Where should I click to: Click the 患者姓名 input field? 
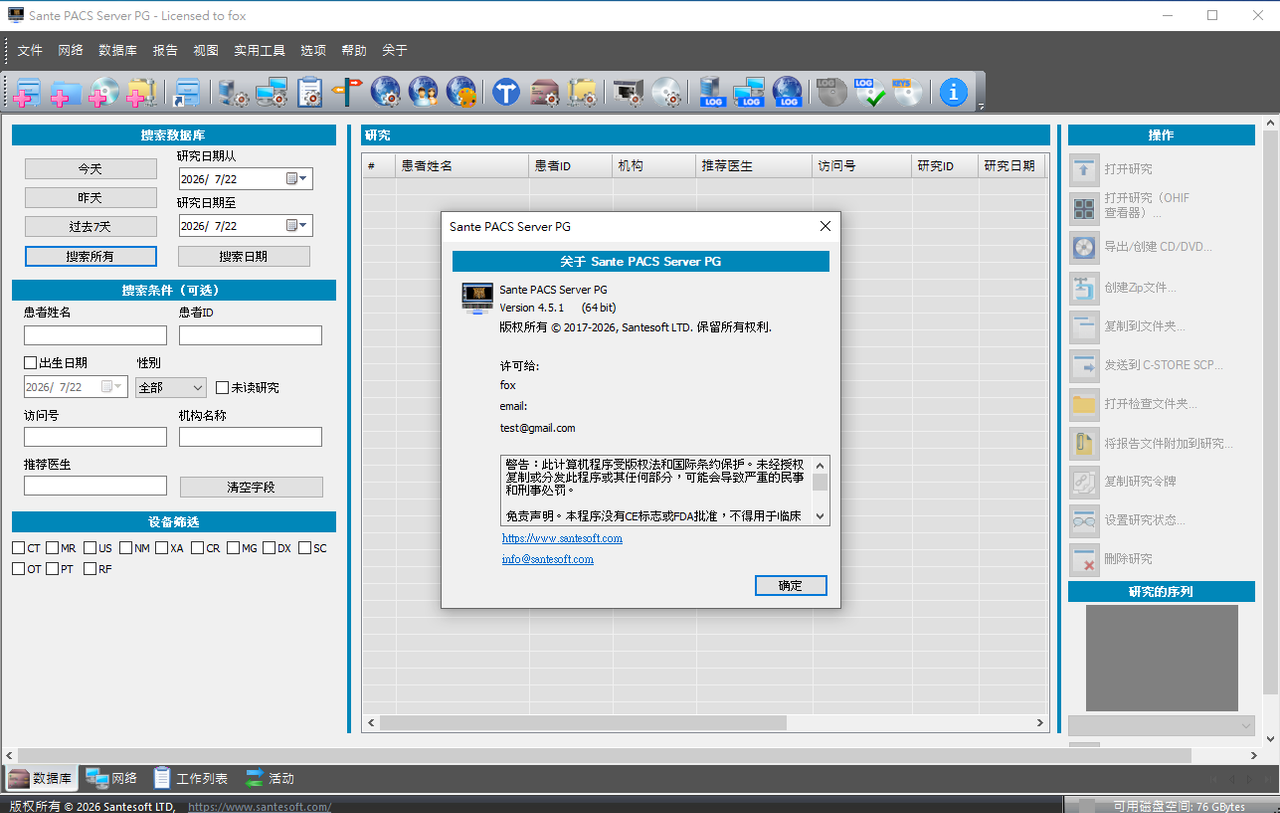(x=95, y=336)
